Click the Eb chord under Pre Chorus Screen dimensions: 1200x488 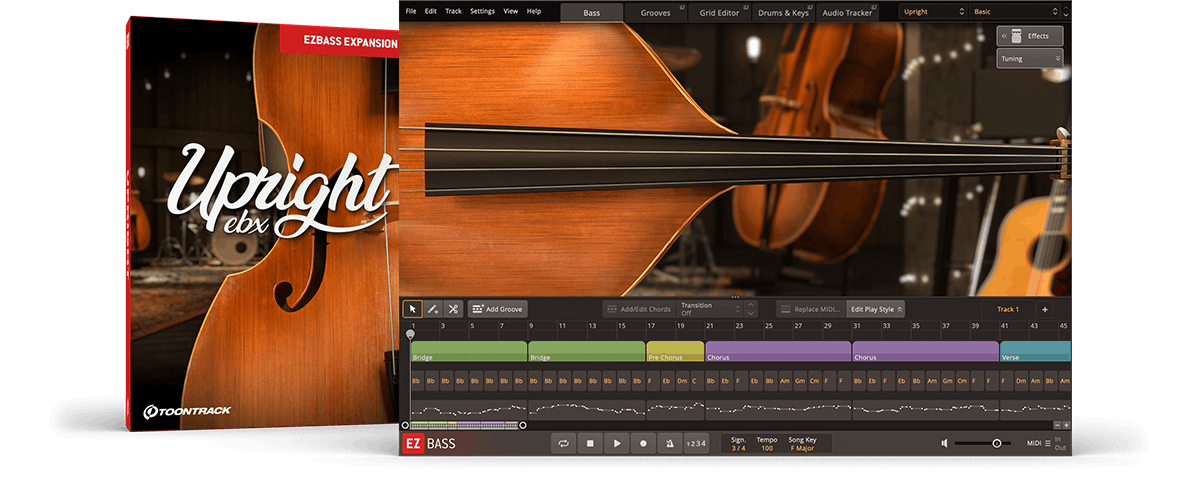tap(667, 381)
